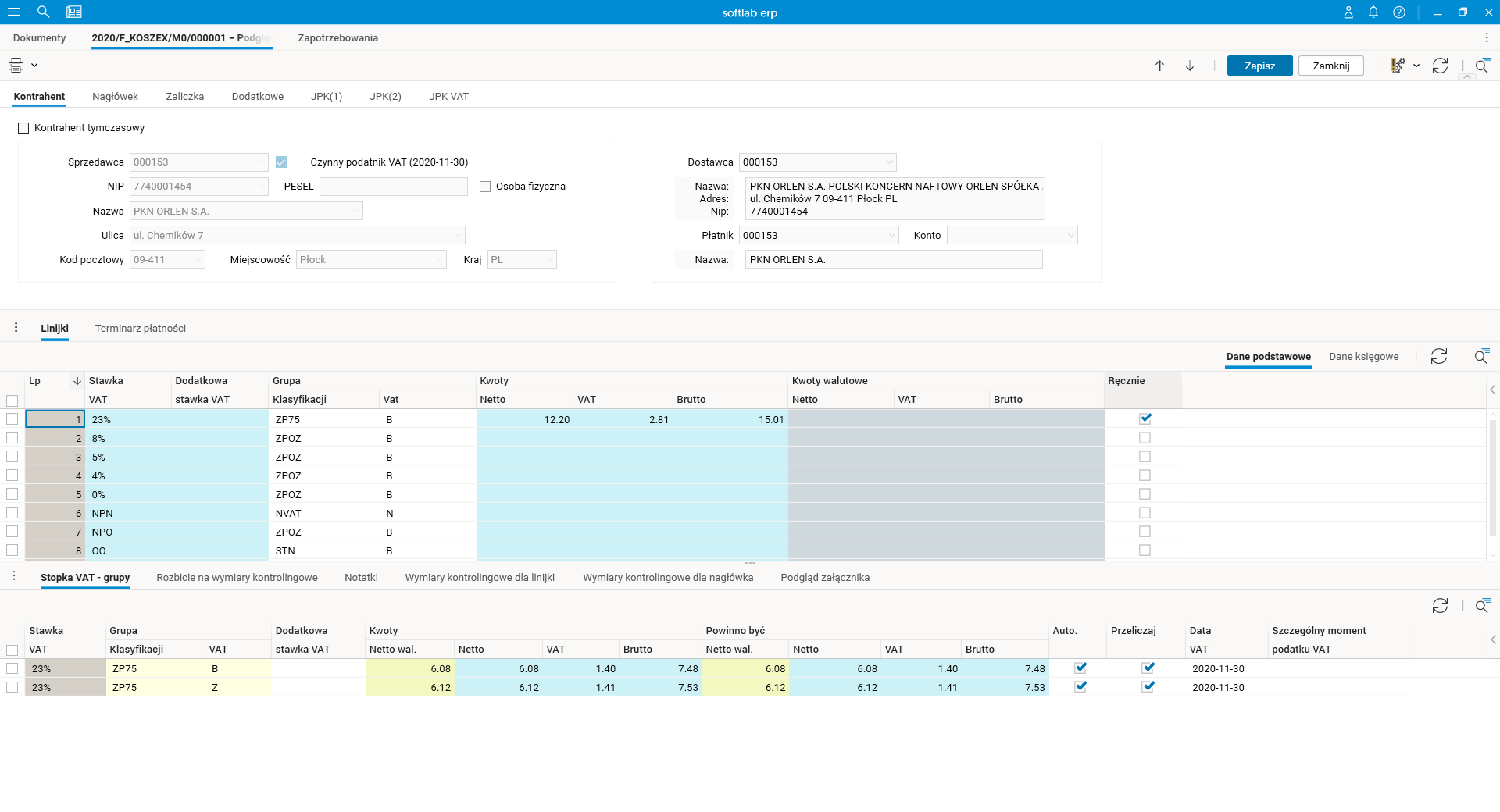
Task: Open Podgląd załącznika tab
Action: tap(825, 578)
